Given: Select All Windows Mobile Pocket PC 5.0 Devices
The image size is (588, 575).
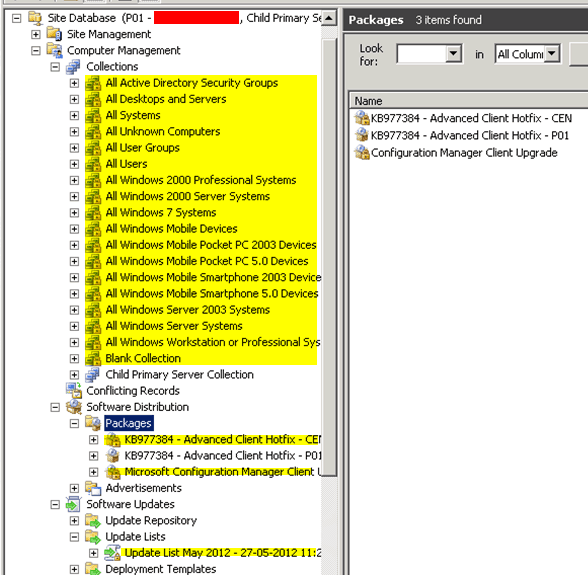Looking at the screenshot, I should (207, 261).
